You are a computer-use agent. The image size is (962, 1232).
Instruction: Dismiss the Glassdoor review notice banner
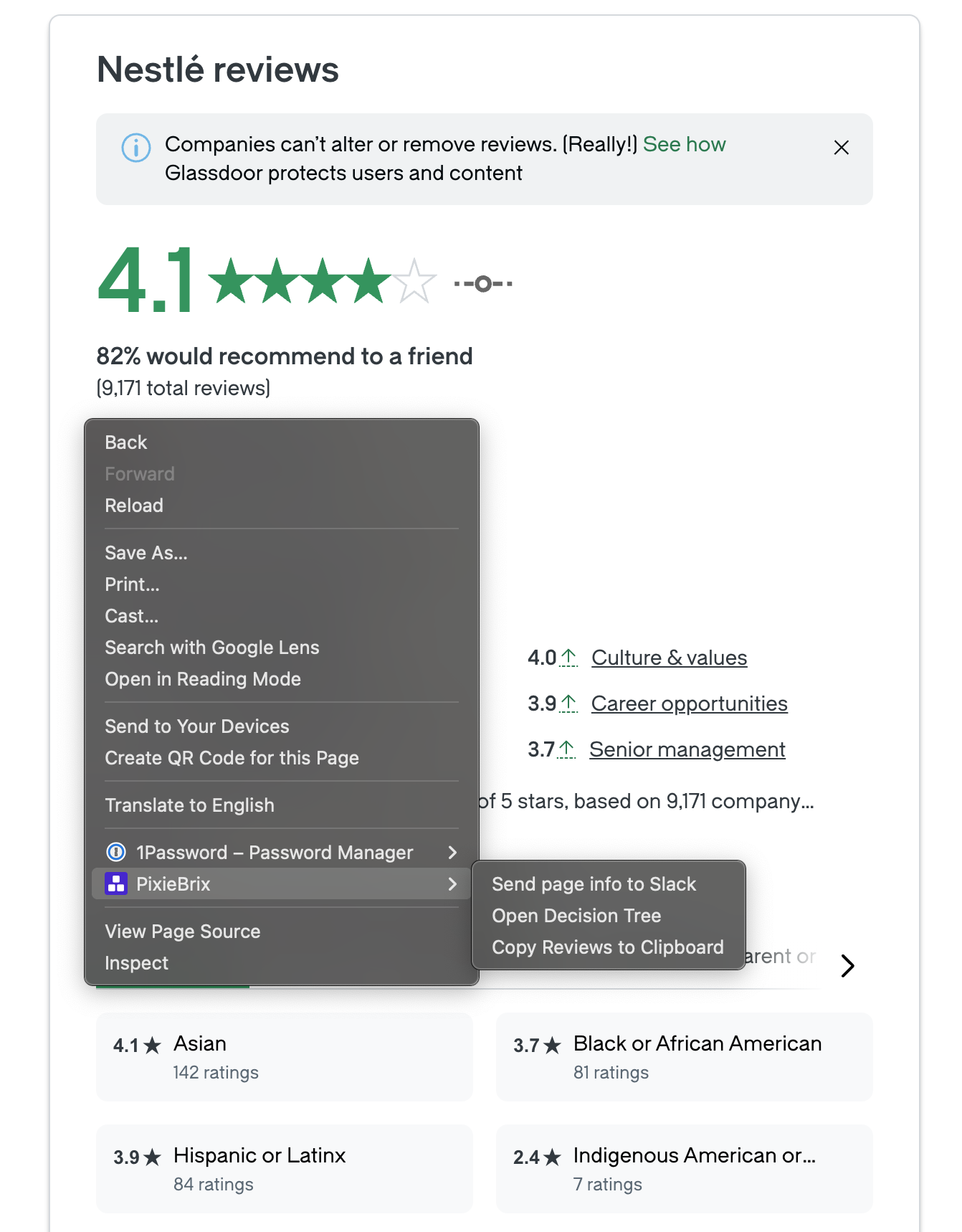tap(841, 148)
